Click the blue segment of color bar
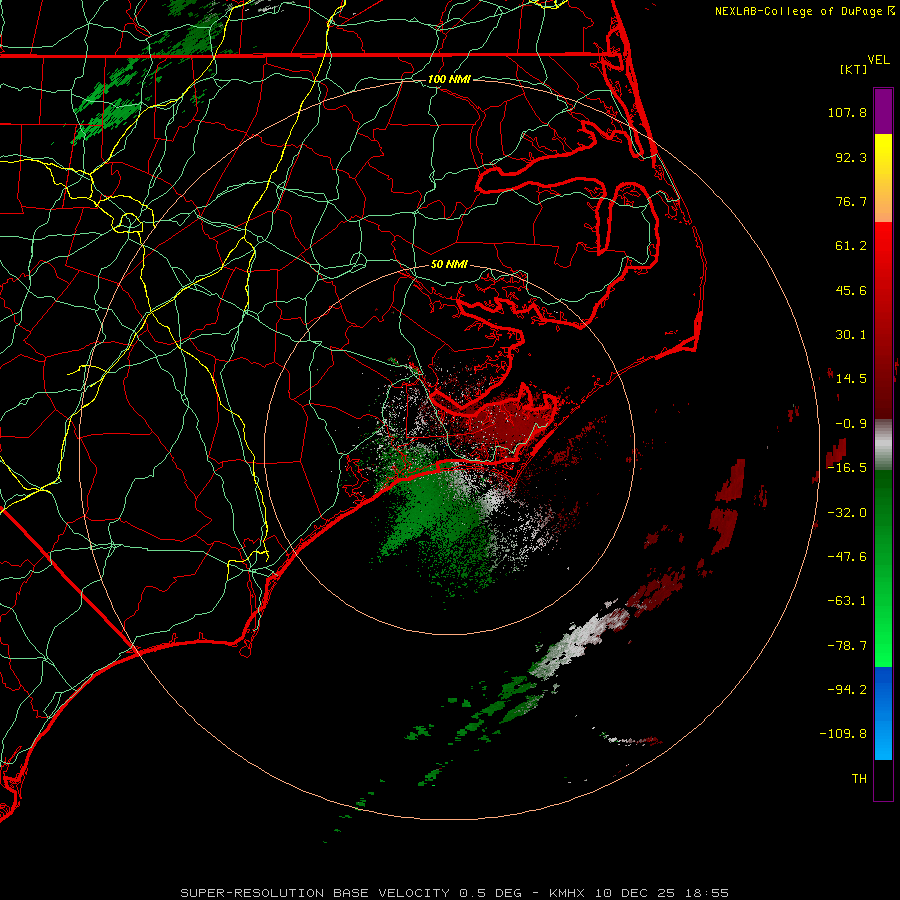The width and height of the screenshot is (900, 900). coord(883,713)
